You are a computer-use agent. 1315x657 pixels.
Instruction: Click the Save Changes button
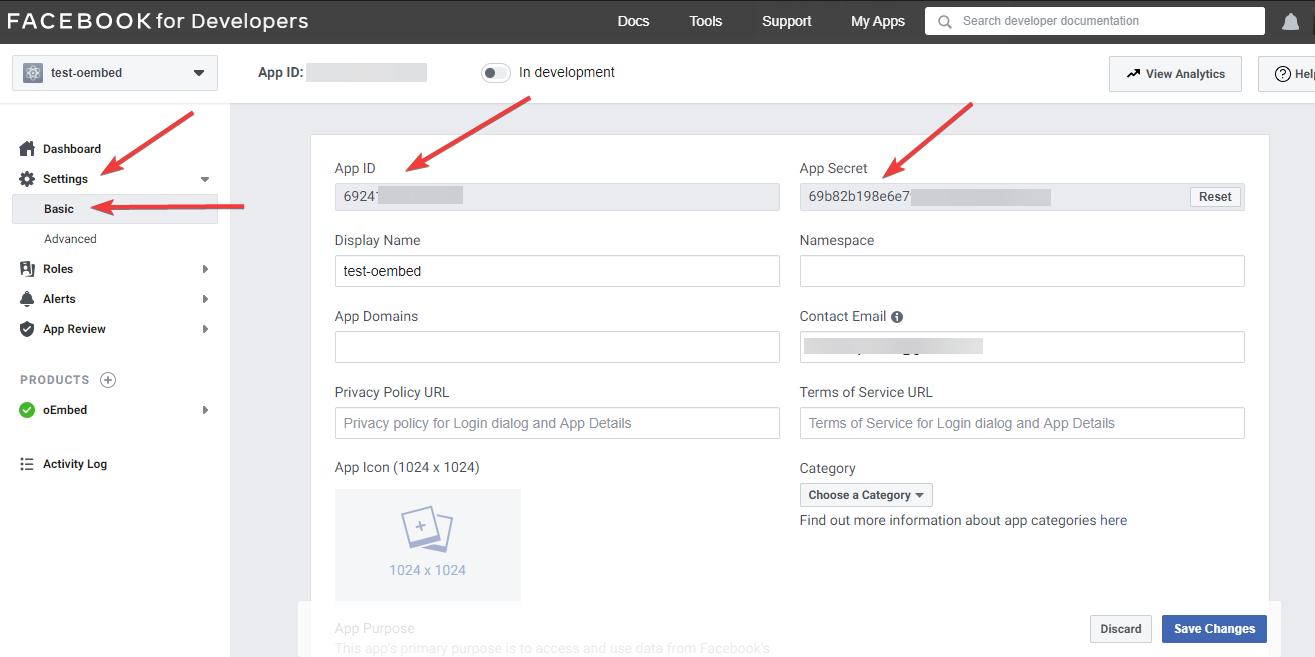1214,629
